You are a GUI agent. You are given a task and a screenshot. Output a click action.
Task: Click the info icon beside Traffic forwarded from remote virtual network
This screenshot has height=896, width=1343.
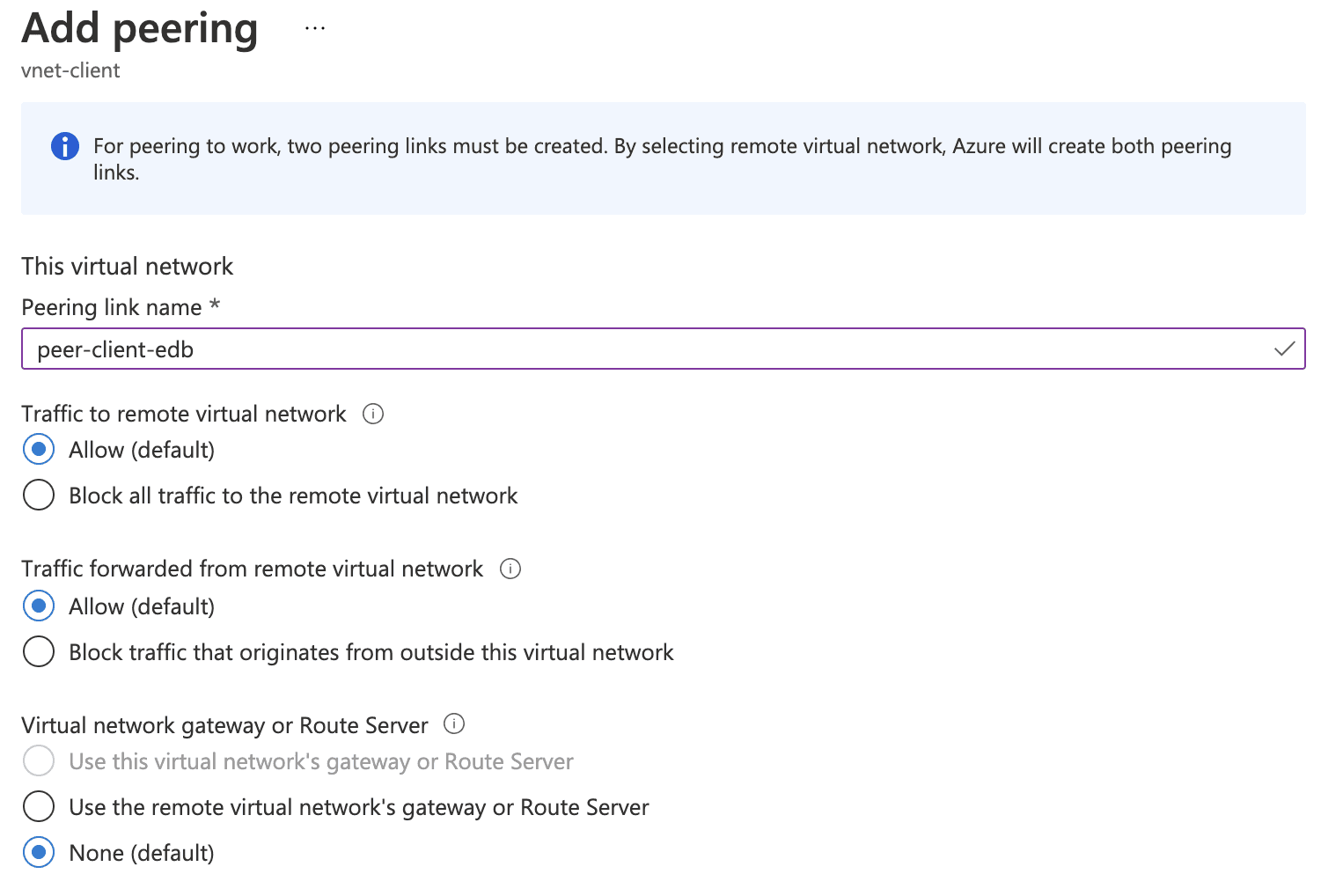click(x=510, y=569)
